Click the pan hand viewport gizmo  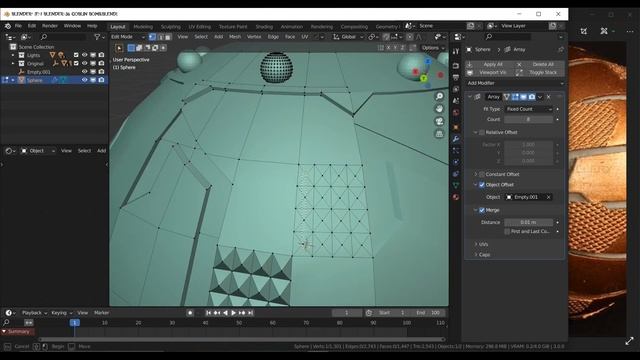439,109
